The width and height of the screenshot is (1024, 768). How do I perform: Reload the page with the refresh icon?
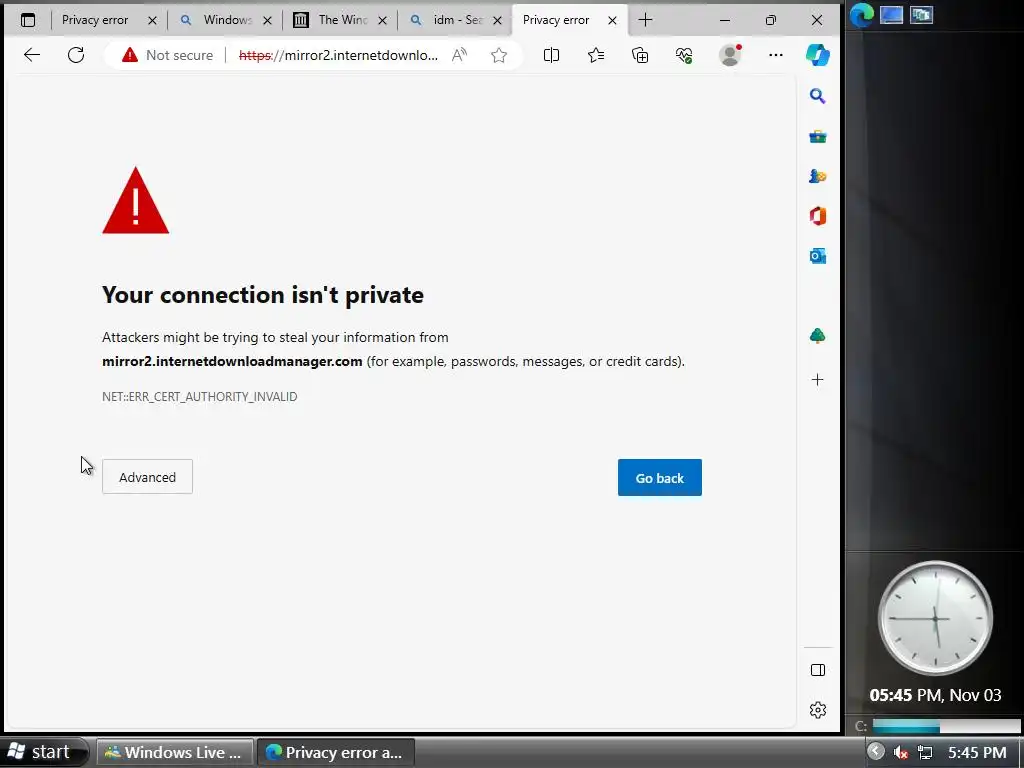[76, 55]
